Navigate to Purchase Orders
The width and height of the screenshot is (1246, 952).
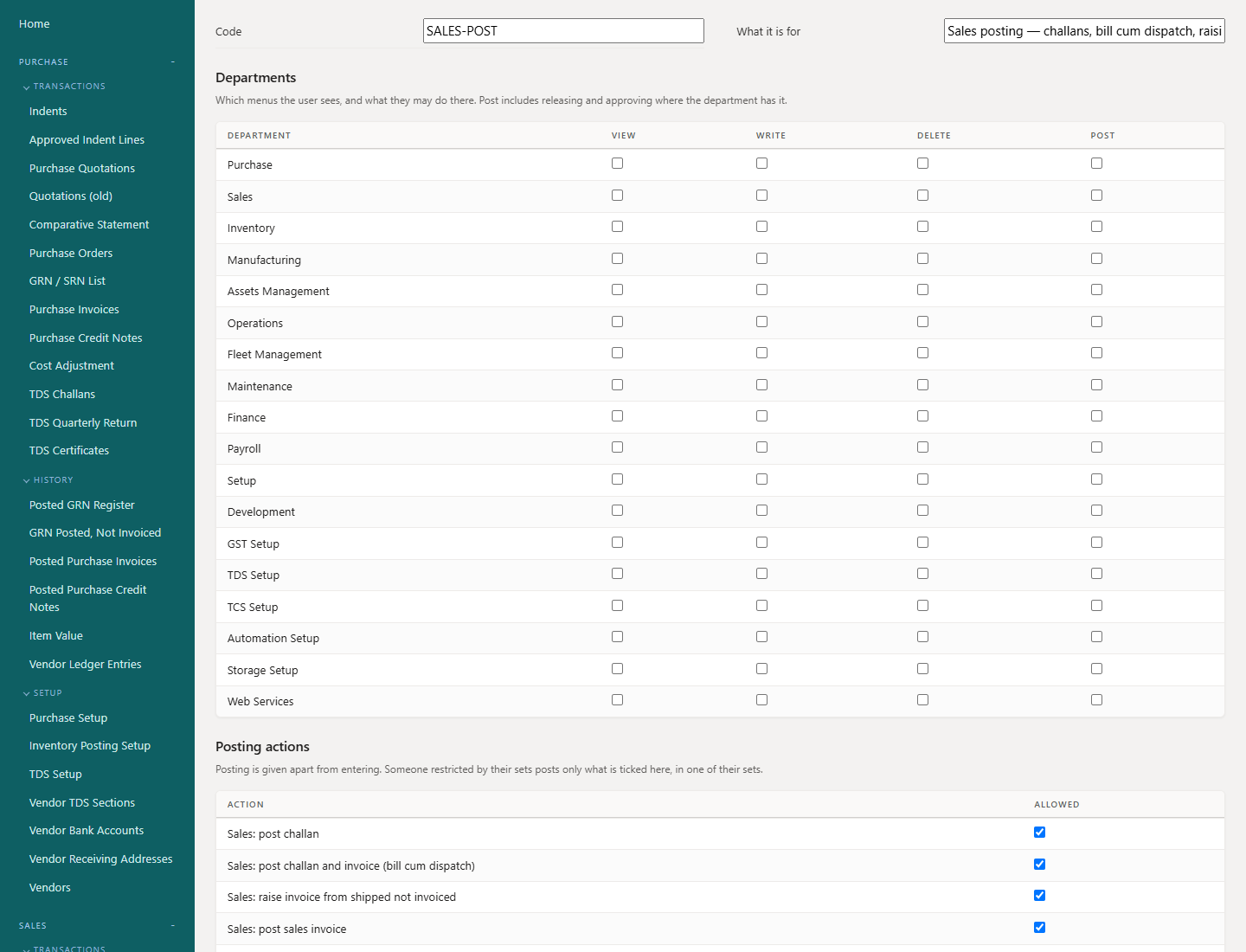(71, 254)
